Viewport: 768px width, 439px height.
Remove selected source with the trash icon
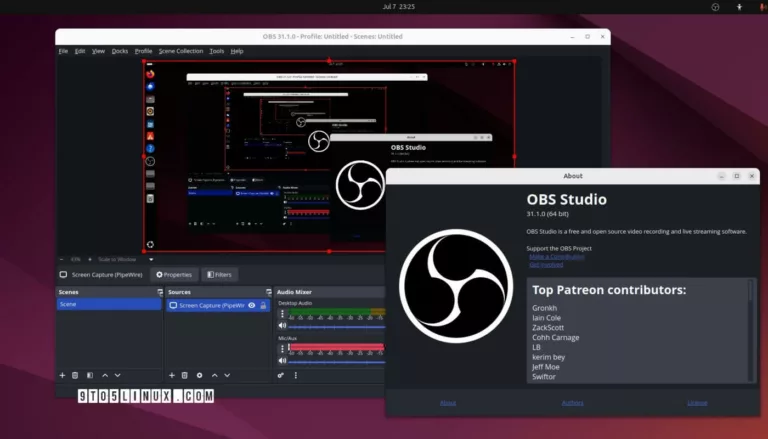click(x=185, y=375)
